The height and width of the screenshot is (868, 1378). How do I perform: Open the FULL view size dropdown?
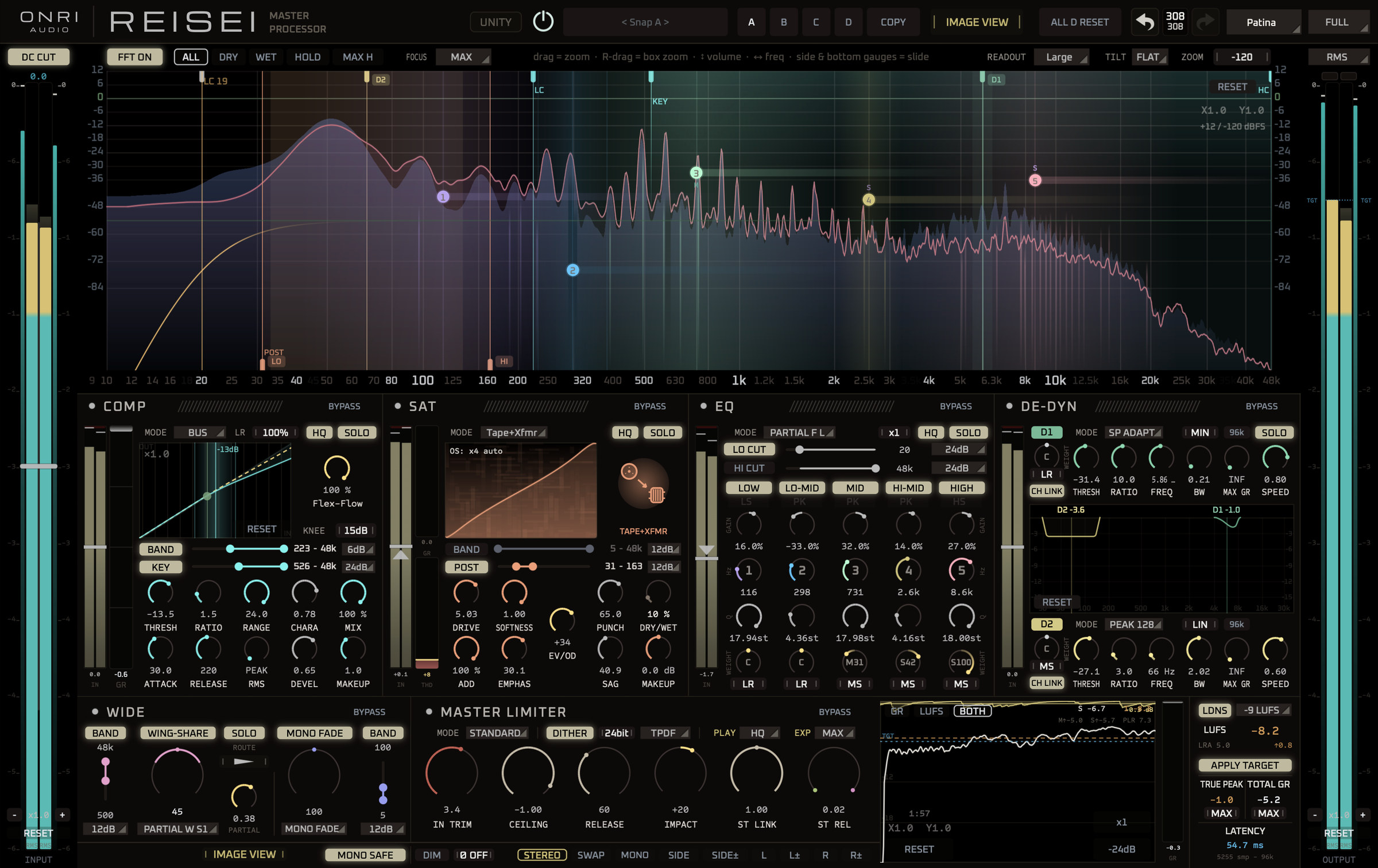pos(1338,22)
